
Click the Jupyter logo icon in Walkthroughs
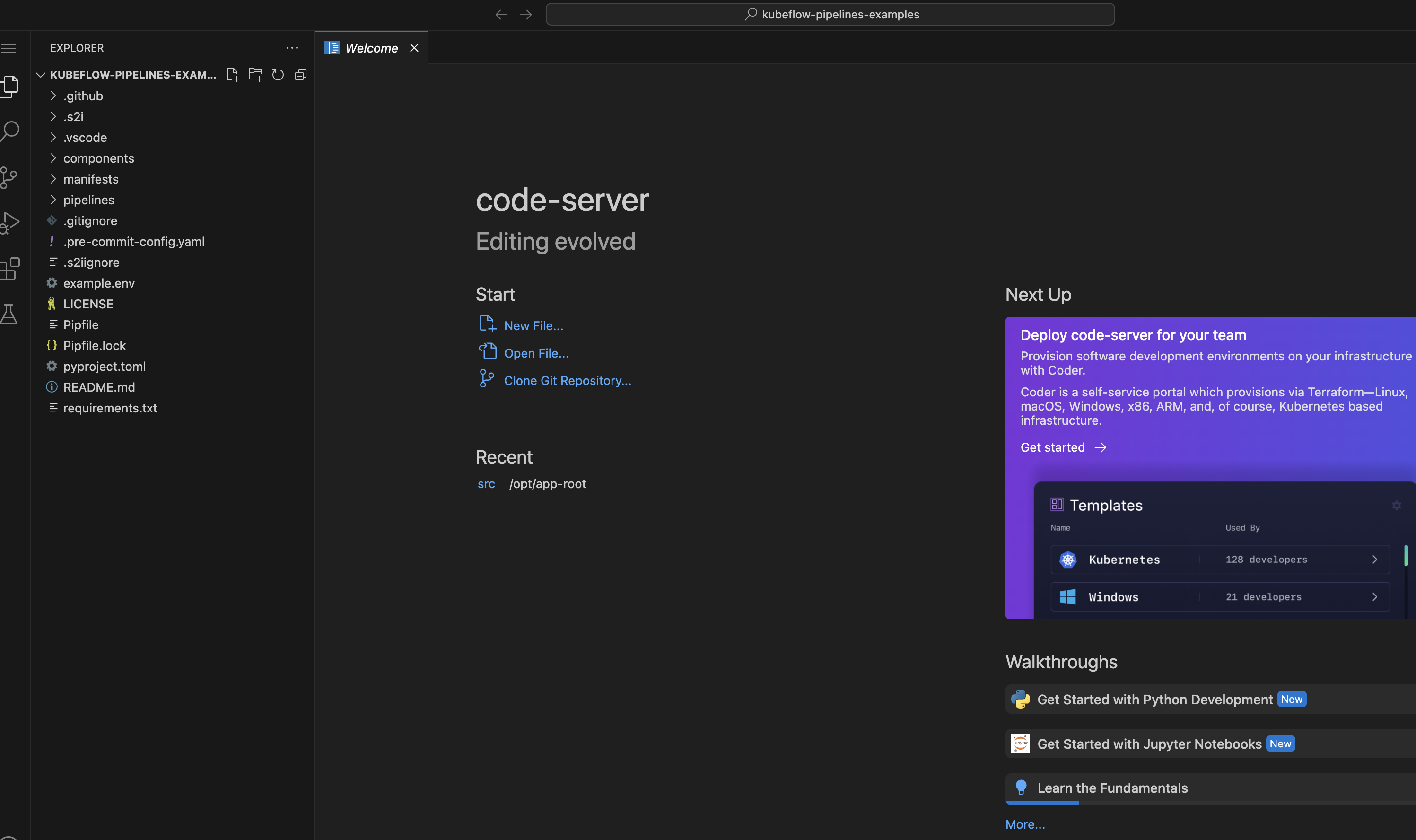coord(1021,744)
